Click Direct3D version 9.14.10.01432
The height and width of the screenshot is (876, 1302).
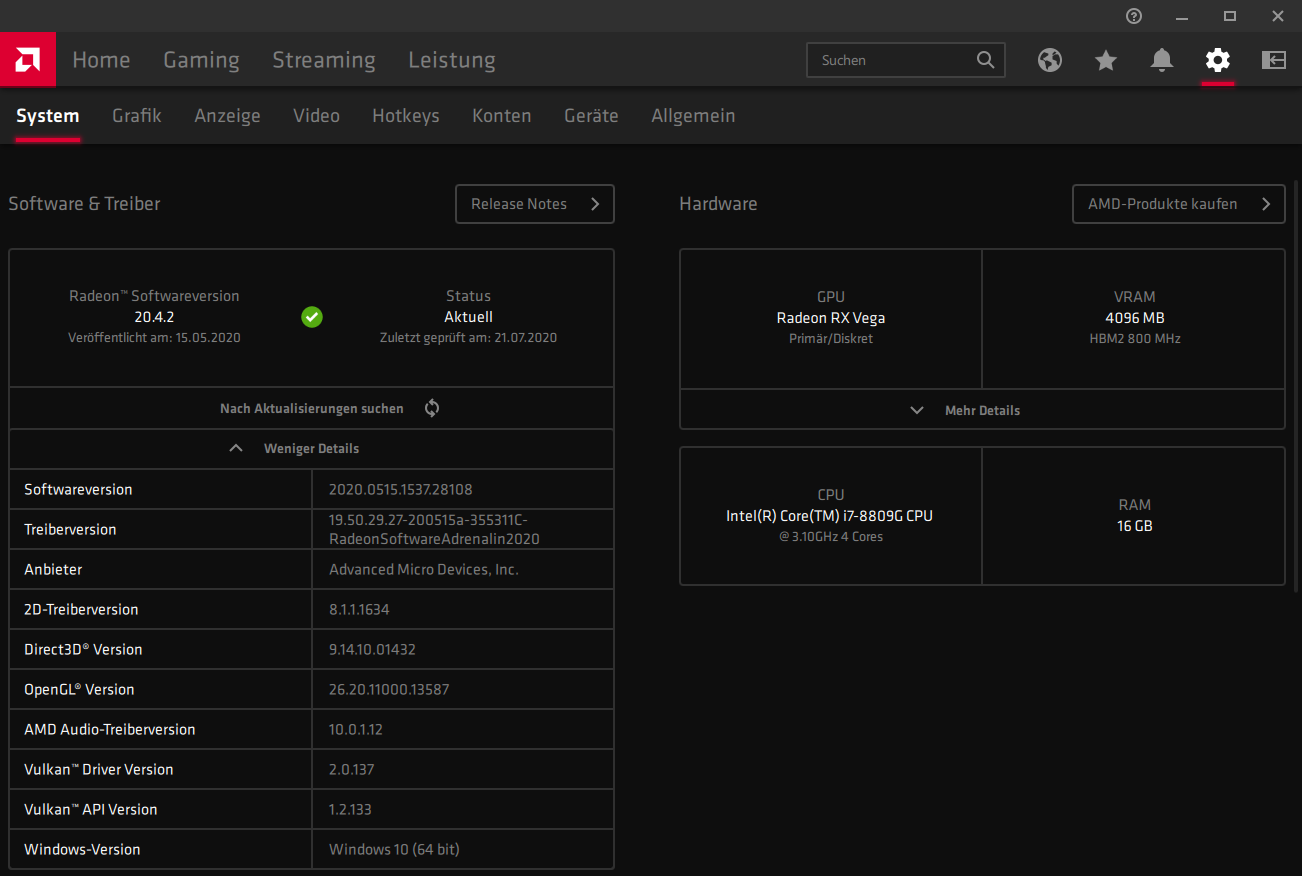pos(372,649)
